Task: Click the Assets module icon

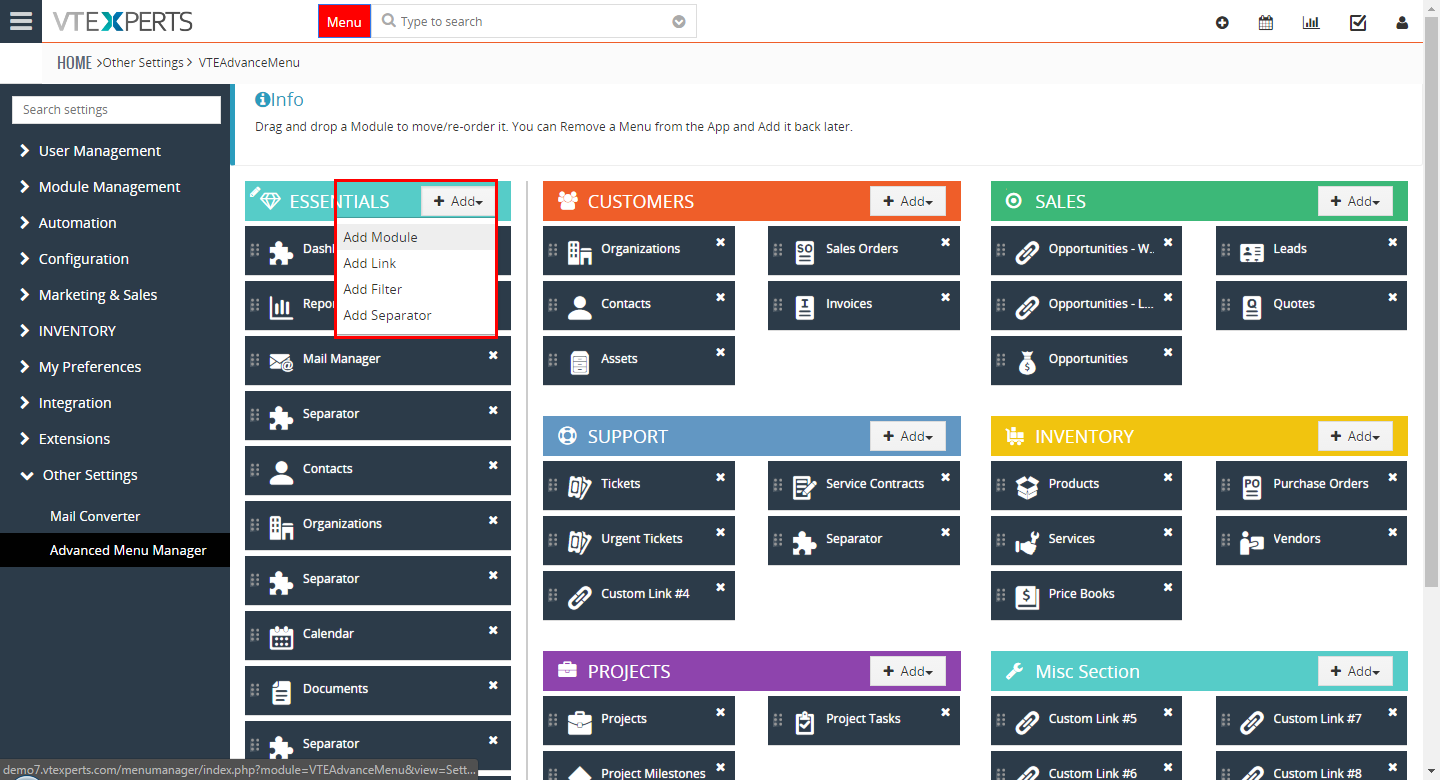Action: 580,363
